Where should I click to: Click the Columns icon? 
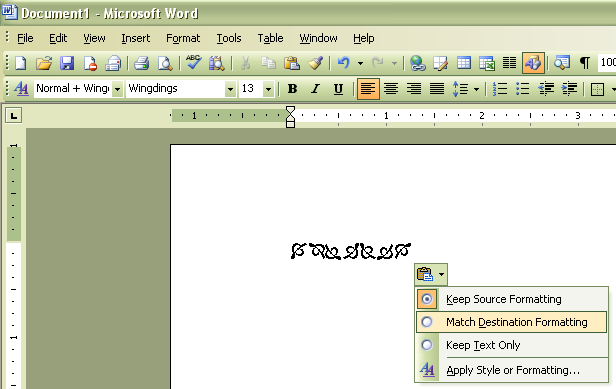point(510,63)
